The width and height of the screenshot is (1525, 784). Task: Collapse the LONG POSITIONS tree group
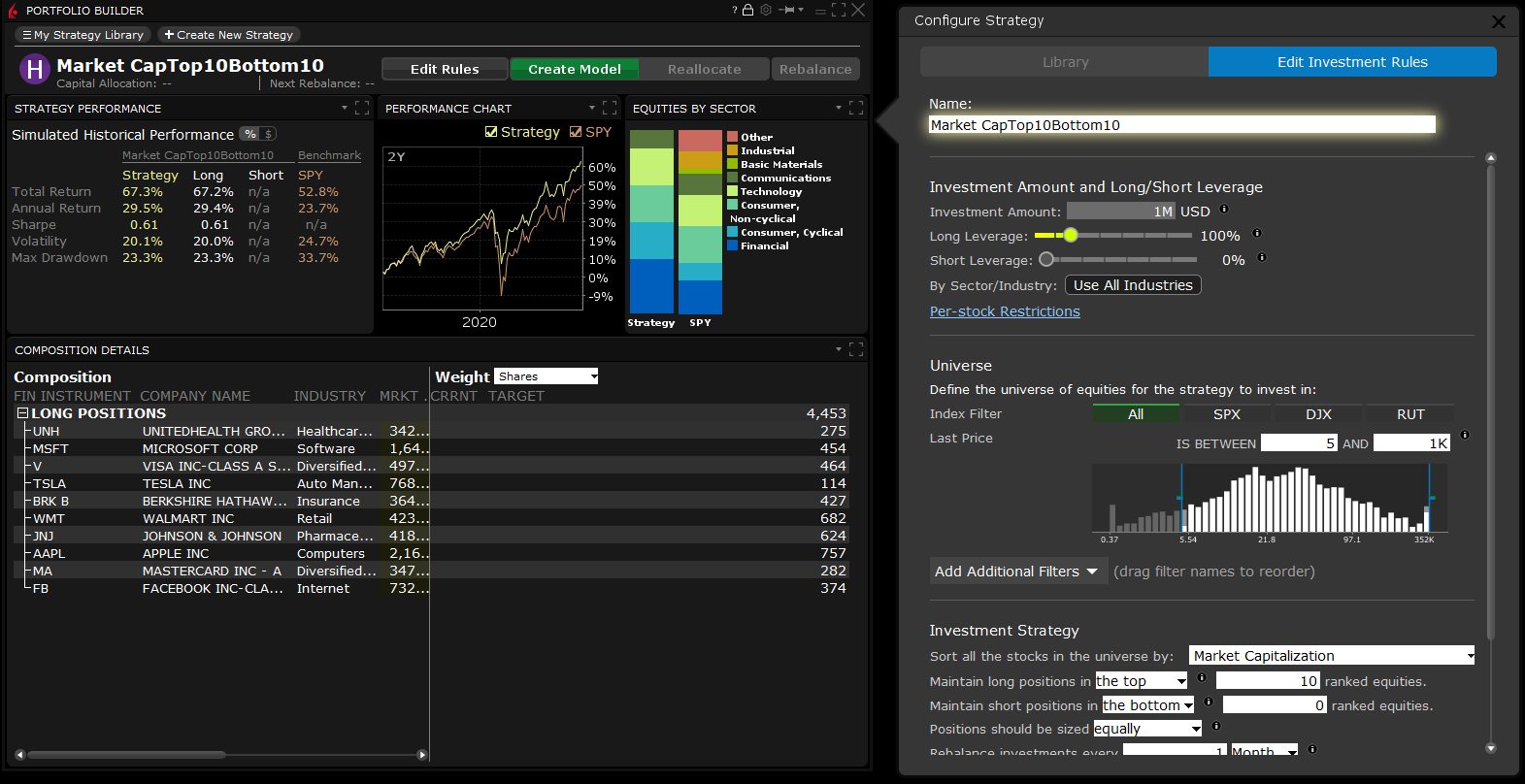pyautogui.click(x=22, y=413)
